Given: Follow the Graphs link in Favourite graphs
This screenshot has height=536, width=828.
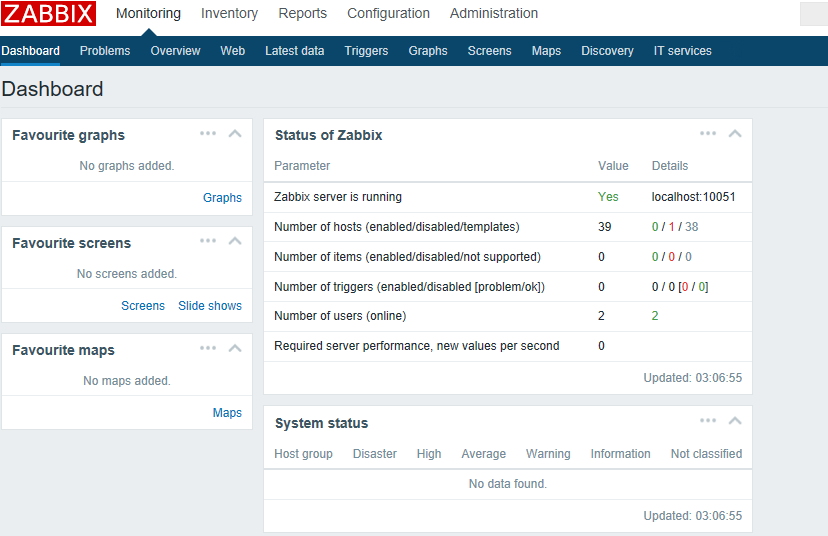Looking at the screenshot, I should point(222,198).
